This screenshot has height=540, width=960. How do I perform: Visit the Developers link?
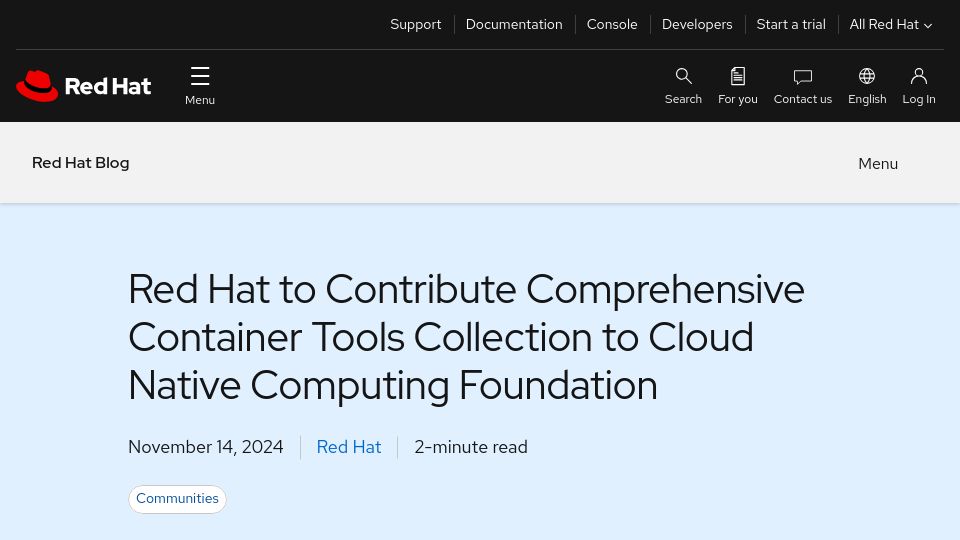697,24
